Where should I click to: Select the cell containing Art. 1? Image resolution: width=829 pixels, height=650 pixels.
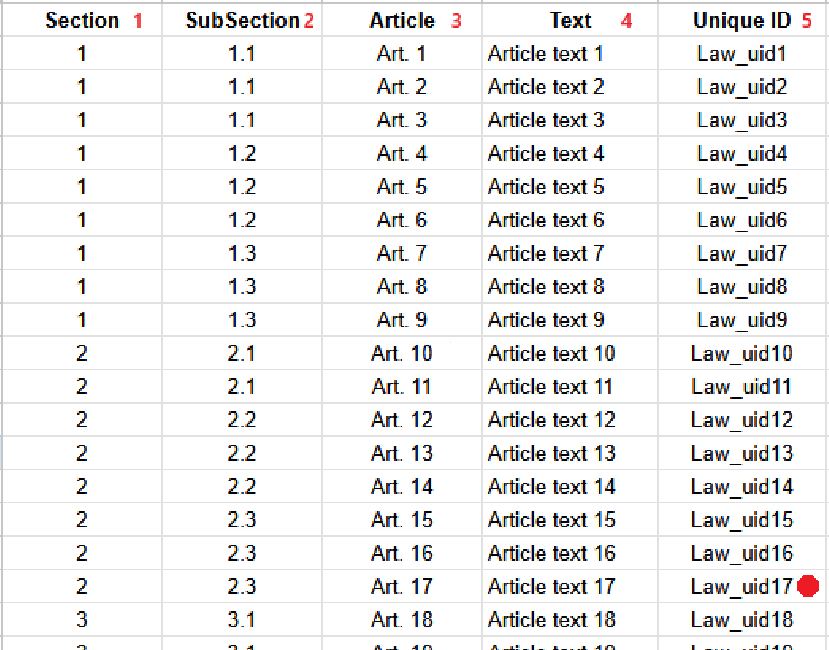402,54
